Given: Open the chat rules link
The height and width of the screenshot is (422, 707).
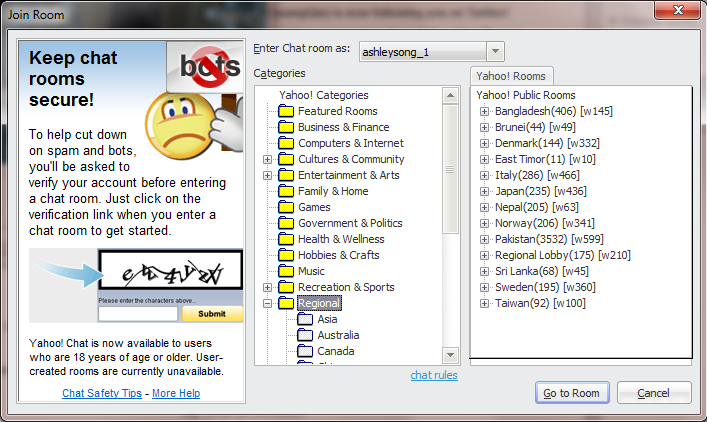Looking at the screenshot, I should coord(434,375).
